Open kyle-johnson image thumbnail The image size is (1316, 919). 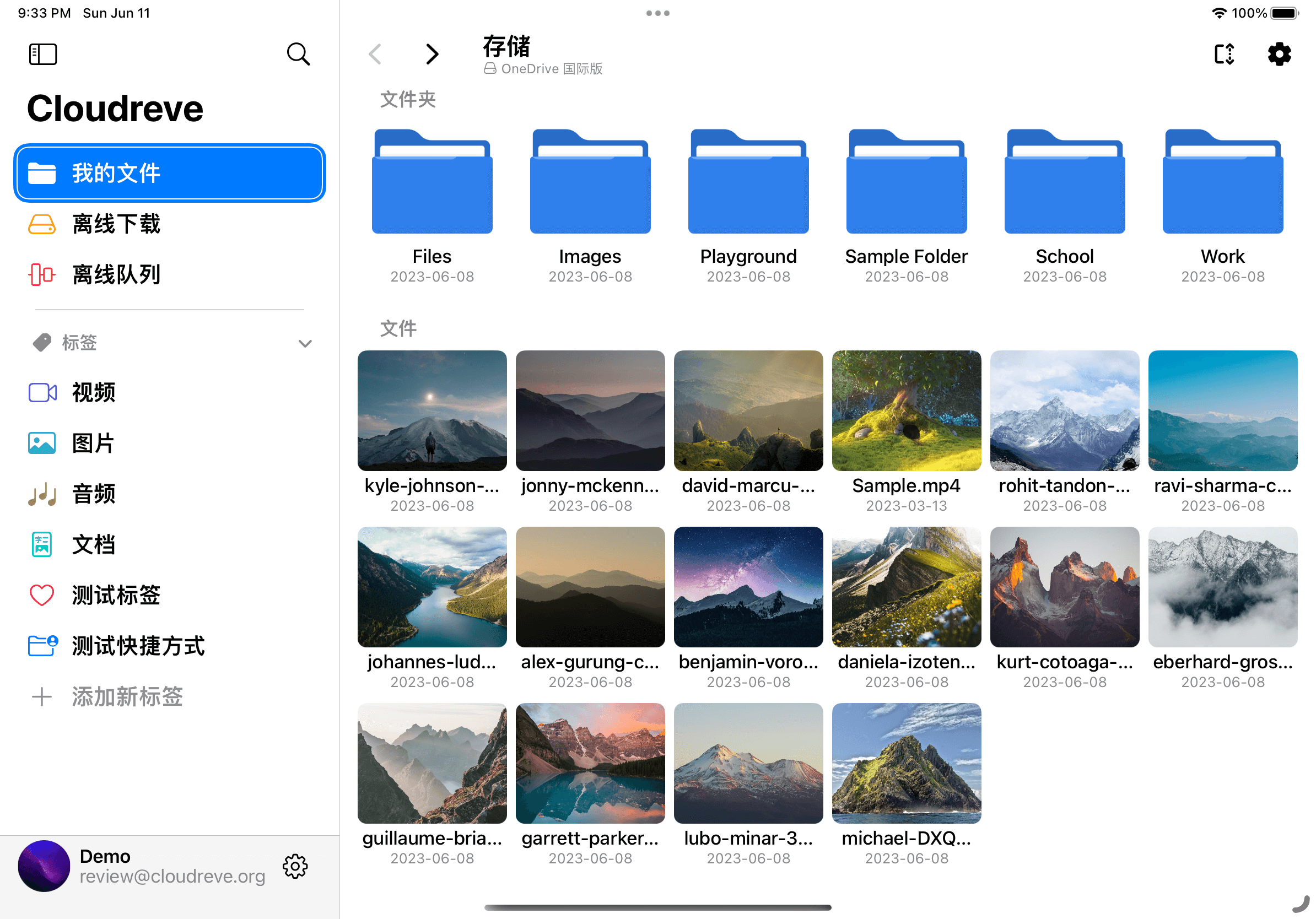coord(432,410)
